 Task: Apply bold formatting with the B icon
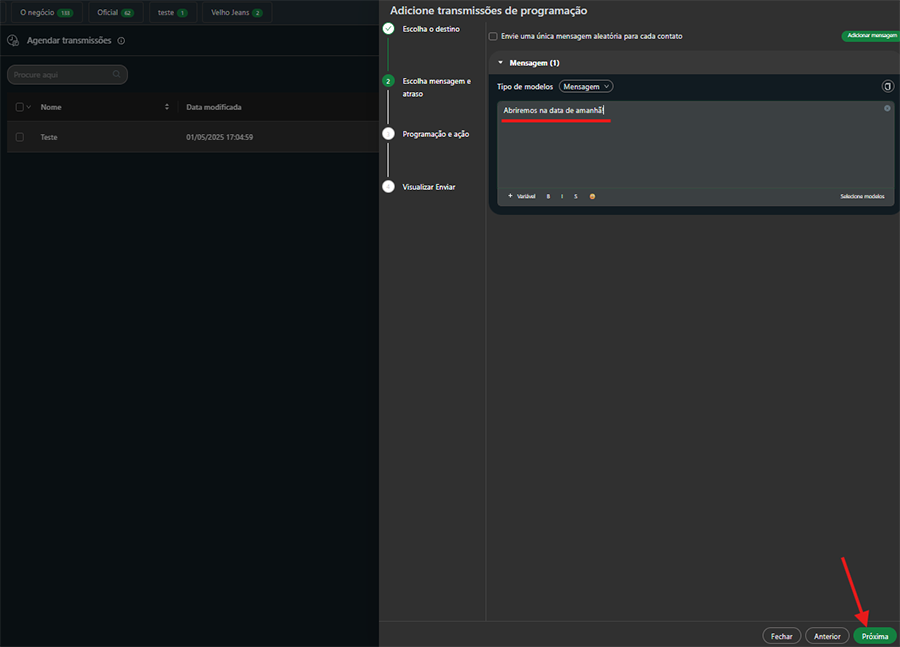pyautogui.click(x=548, y=196)
